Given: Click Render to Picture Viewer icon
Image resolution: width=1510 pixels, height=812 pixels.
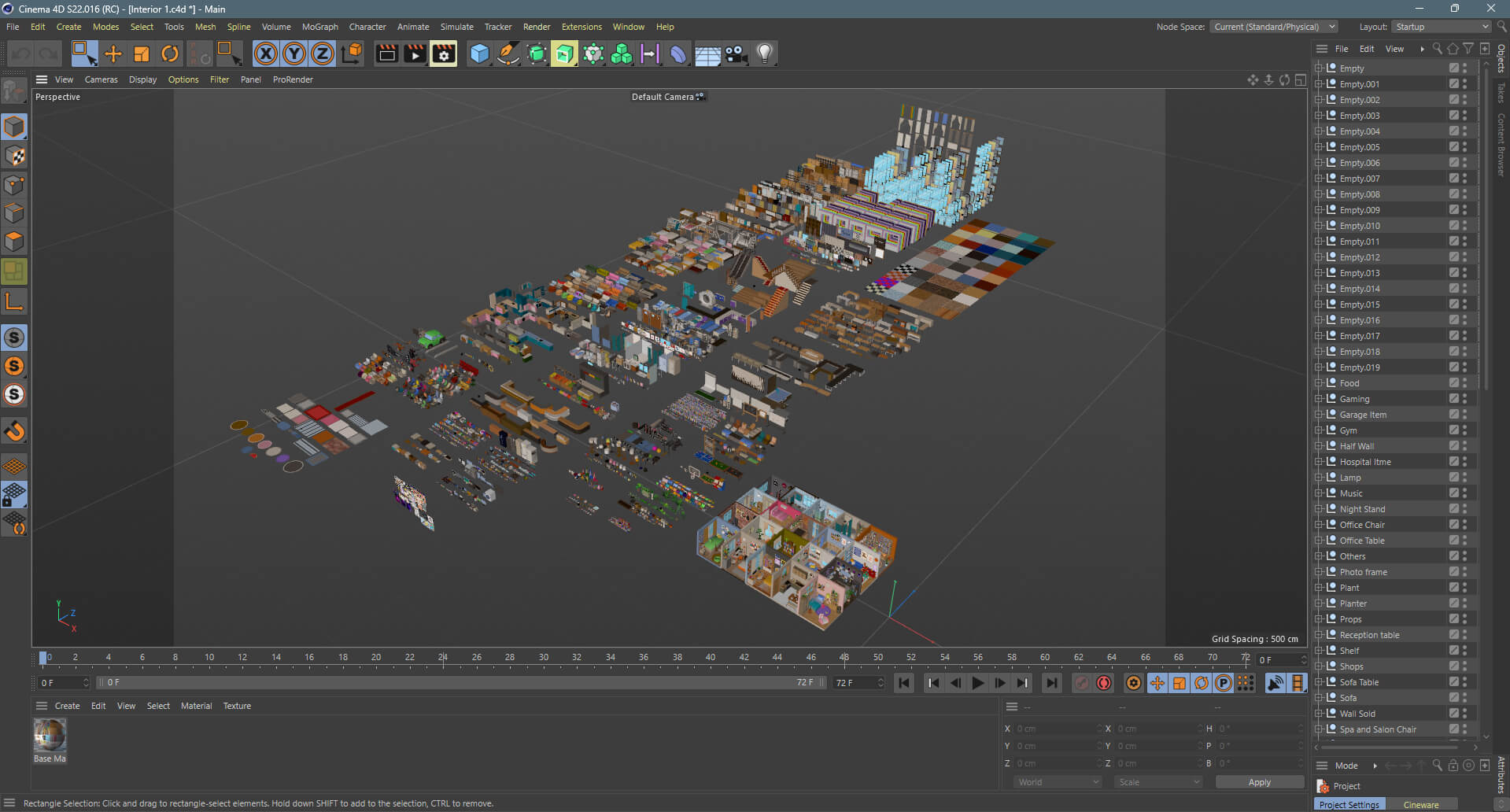Looking at the screenshot, I should 415,54.
